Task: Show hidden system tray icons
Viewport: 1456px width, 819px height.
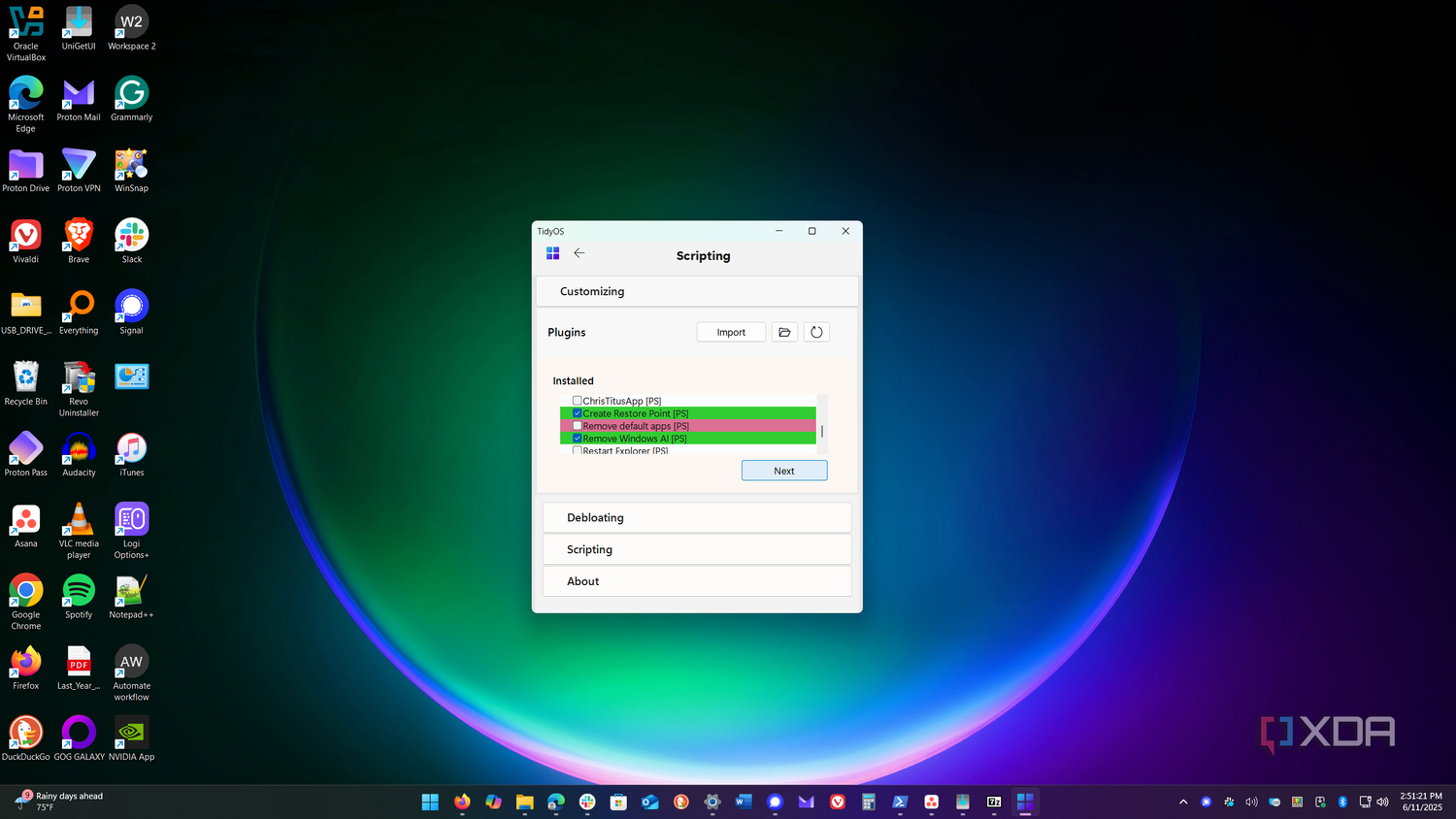Action: click(1183, 802)
